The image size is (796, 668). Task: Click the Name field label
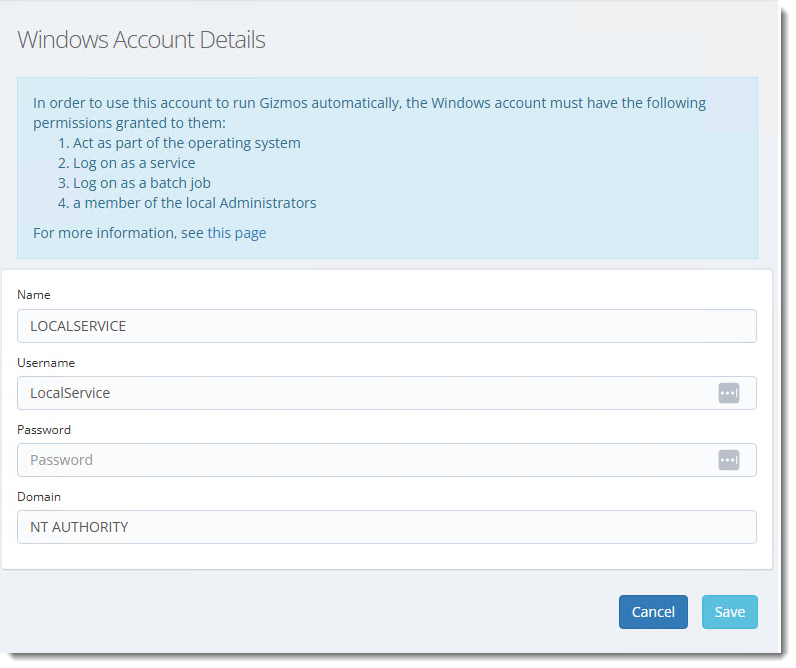34,295
